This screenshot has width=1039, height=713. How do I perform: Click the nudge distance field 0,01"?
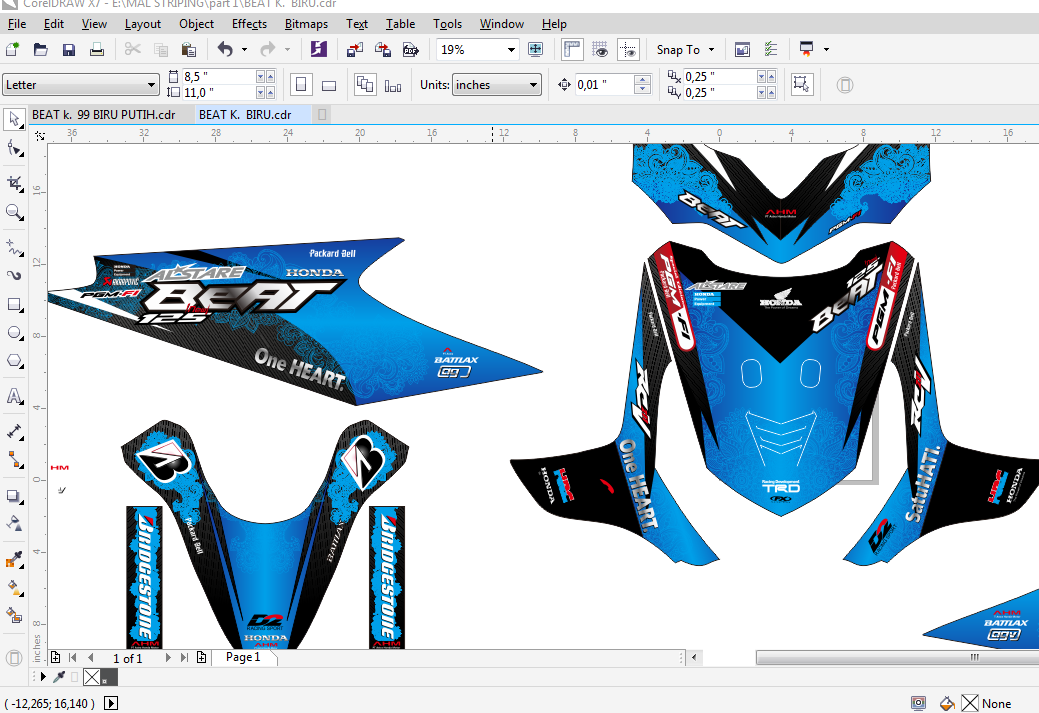click(x=604, y=85)
